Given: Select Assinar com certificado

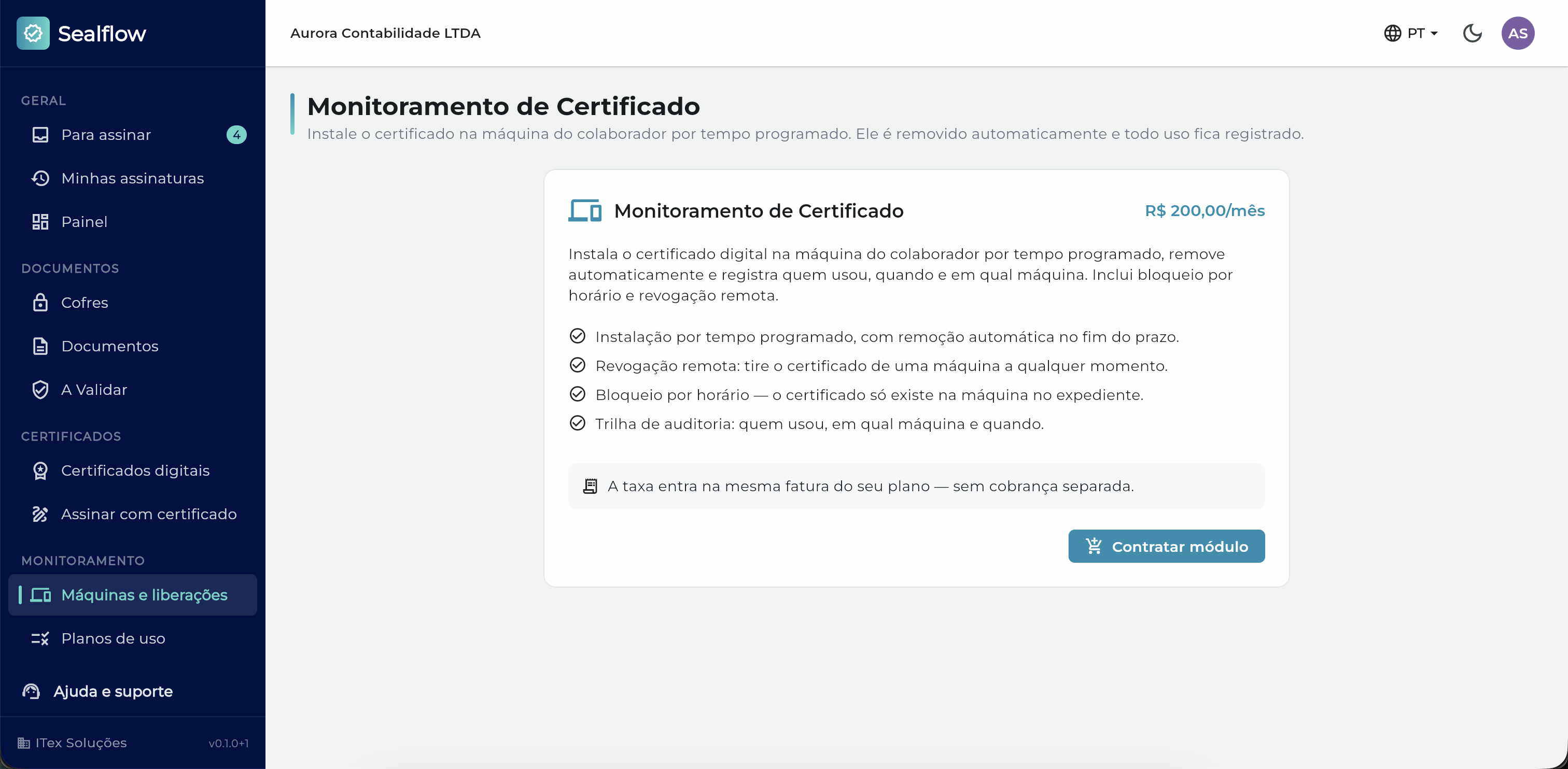Looking at the screenshot, I should click(133, 514).
